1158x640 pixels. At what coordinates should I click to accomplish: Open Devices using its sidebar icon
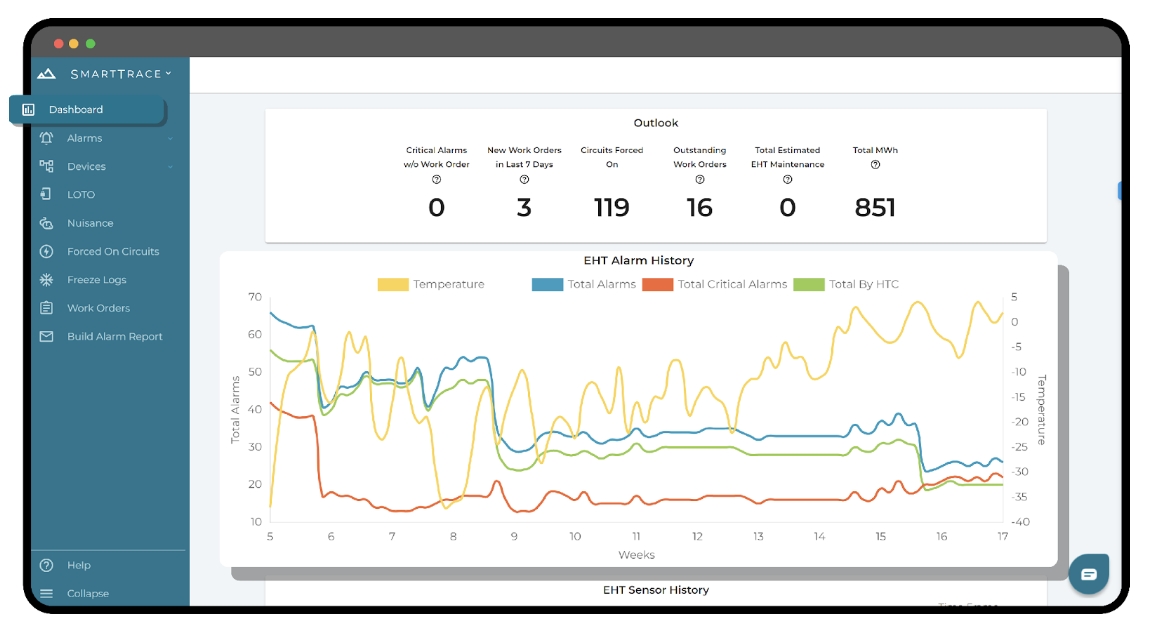pos(45,165)
